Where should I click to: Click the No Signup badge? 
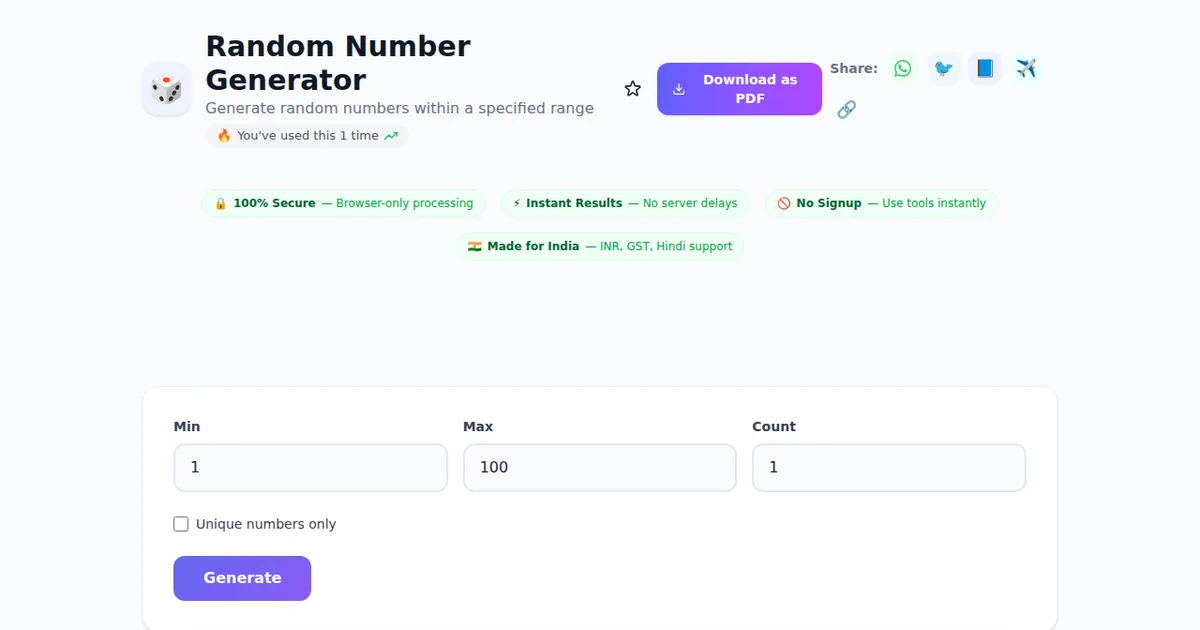point(881,203)
